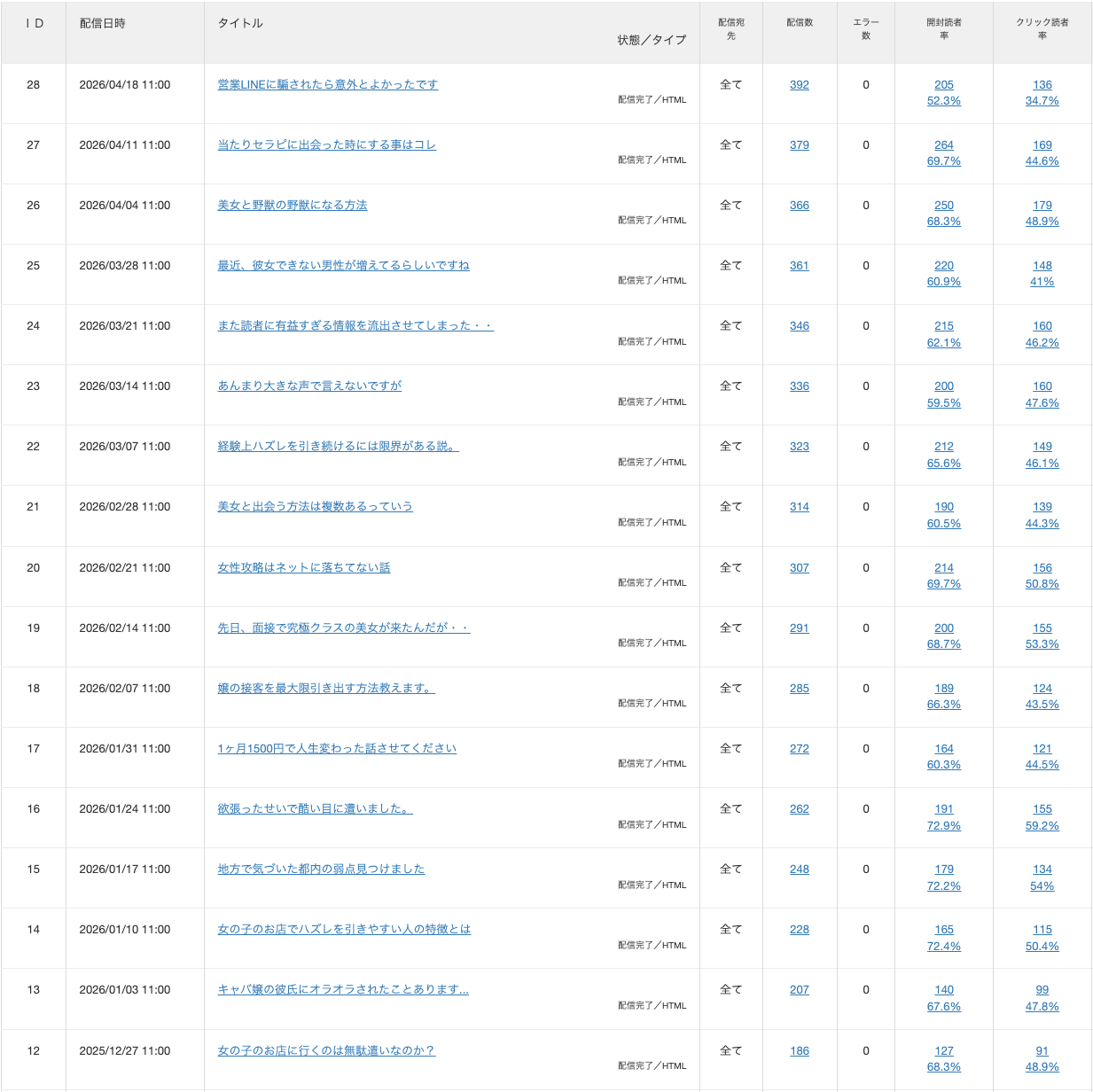The width and height of the screenshot is (1093, 1092).
Task: Open the 女の子のお店でハズレを引きやすい人の特徴とは link
Action: (x=344, y=930)
